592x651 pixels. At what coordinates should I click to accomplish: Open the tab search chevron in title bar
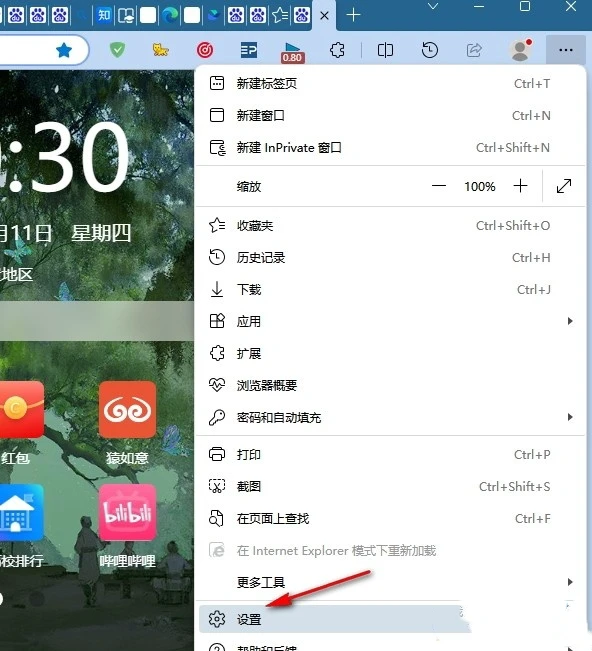click(433, 6)
